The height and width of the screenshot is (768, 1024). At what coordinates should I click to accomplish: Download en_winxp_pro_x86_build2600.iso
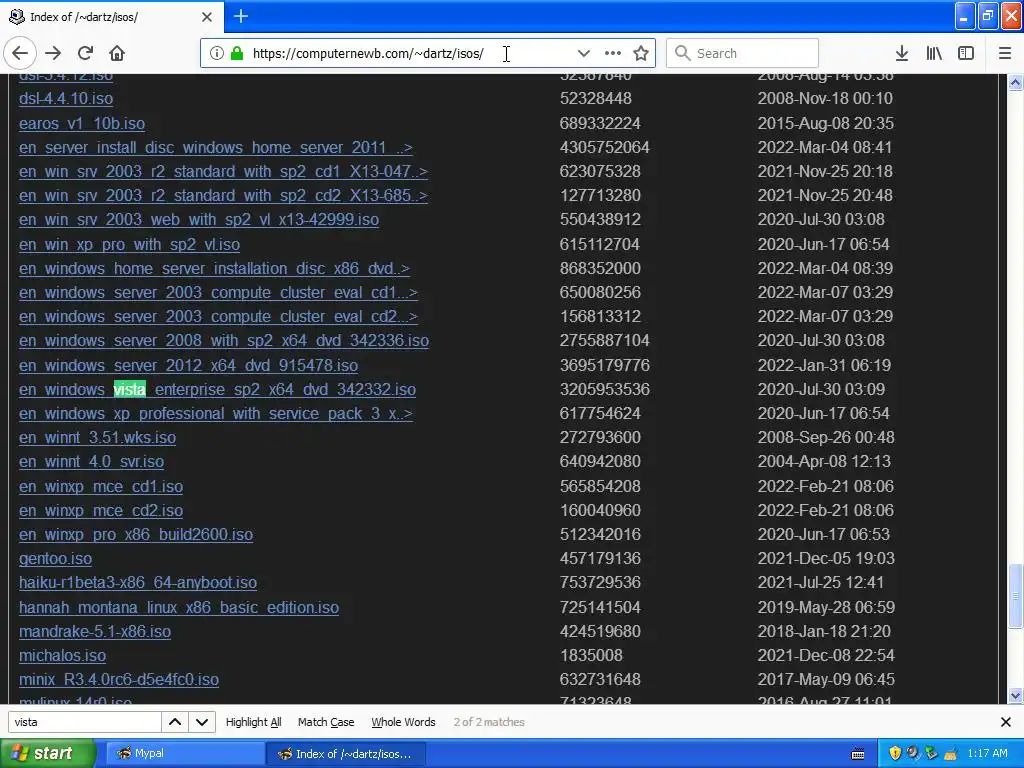[136, 534]
